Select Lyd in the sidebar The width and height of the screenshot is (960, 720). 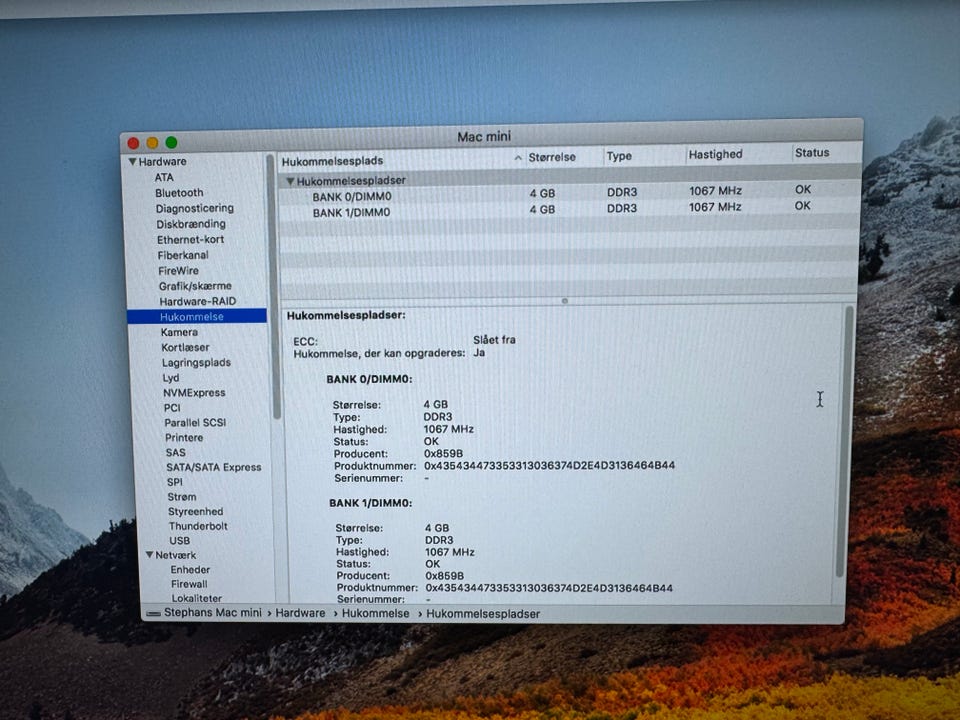tap(171, 378)
